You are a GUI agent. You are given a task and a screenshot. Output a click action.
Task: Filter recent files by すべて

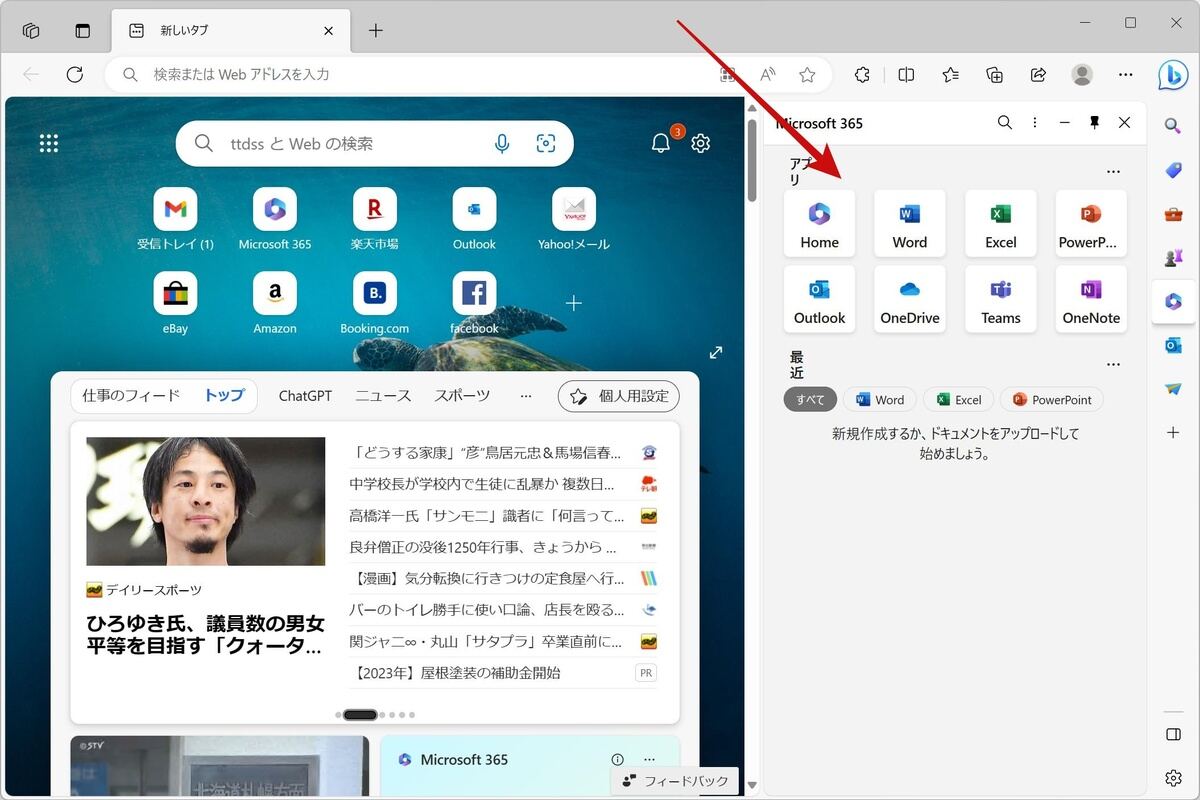(x=810, y=399)
